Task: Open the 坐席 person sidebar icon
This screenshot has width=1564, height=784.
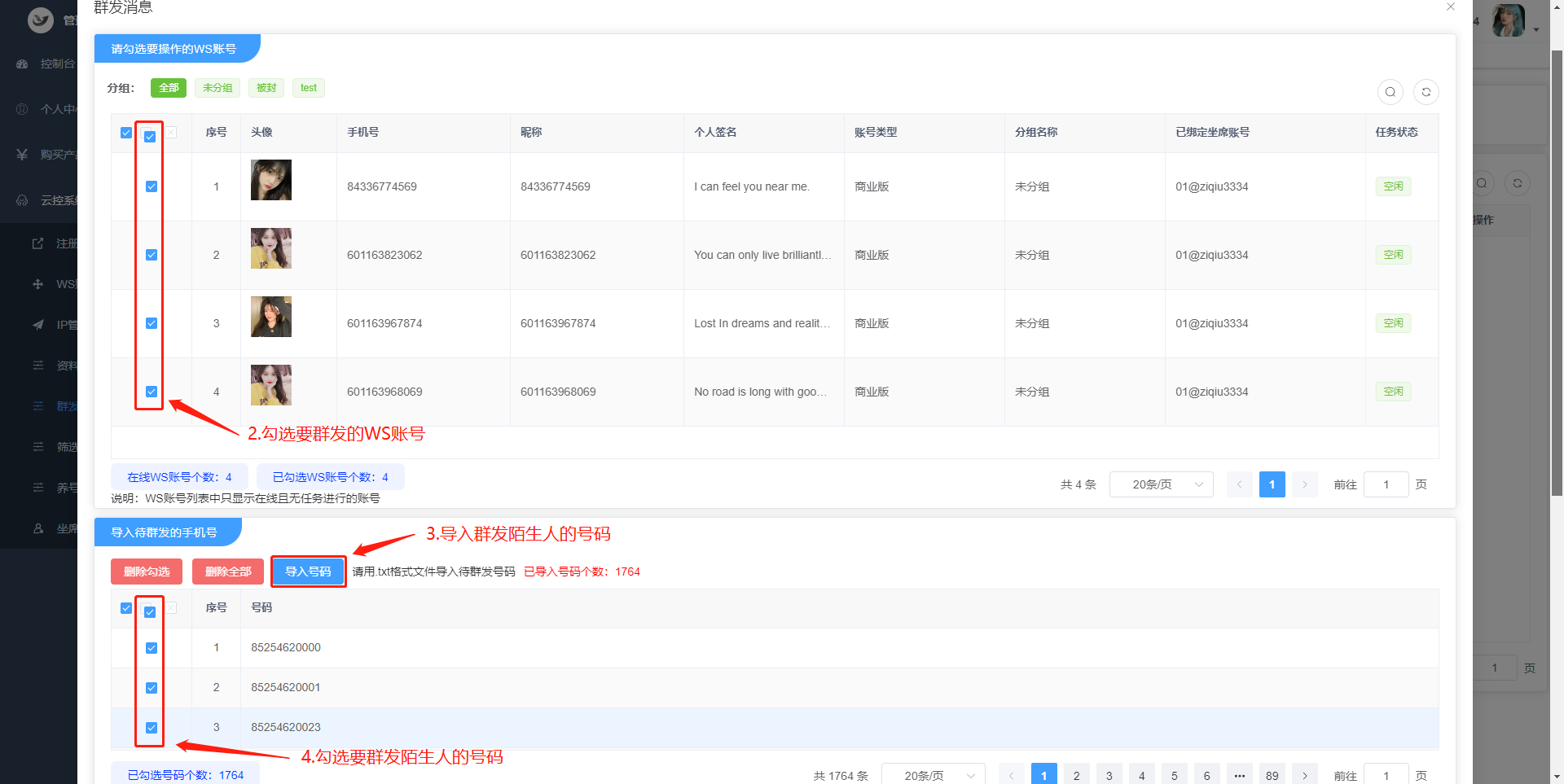Action: [37, 528]
